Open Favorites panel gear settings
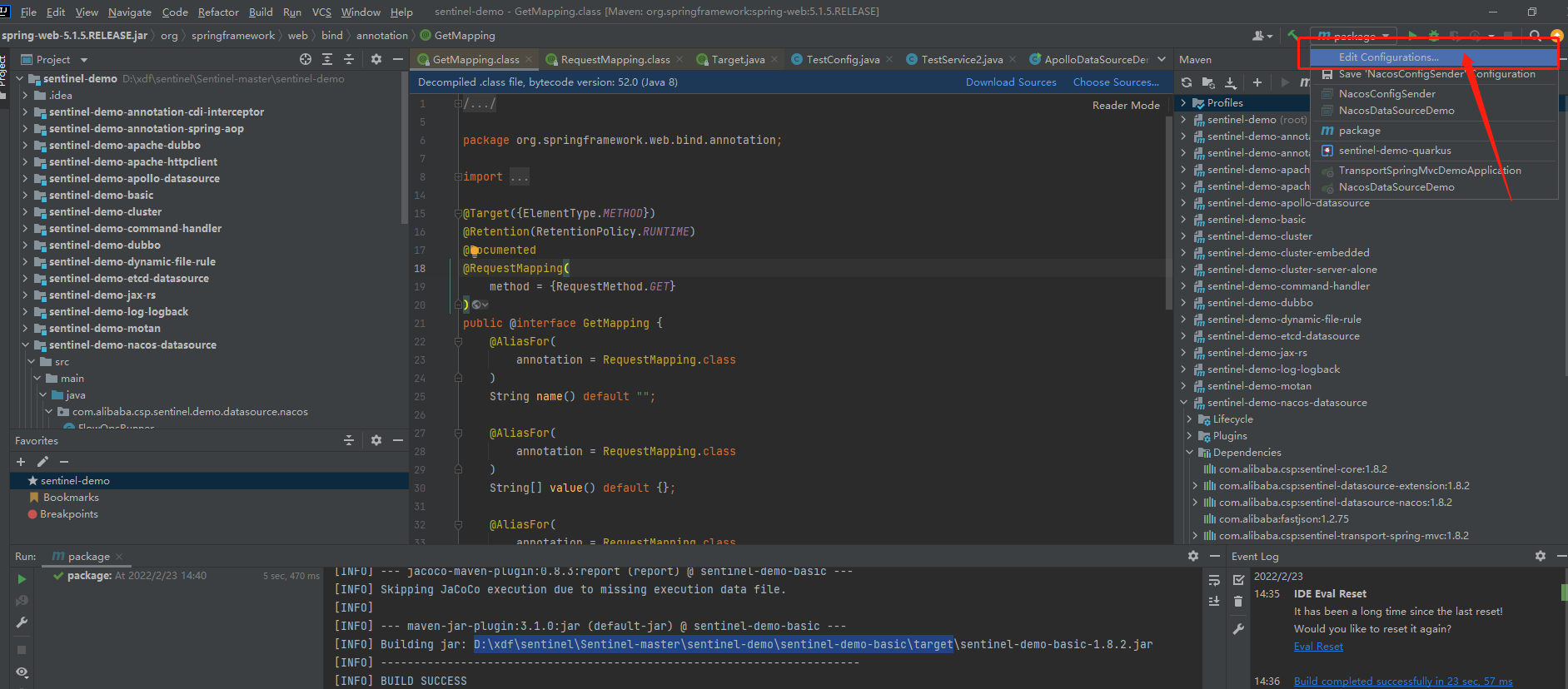Image resolution: width=1568 pixels, height=689 pixels. tap(376, 440)
